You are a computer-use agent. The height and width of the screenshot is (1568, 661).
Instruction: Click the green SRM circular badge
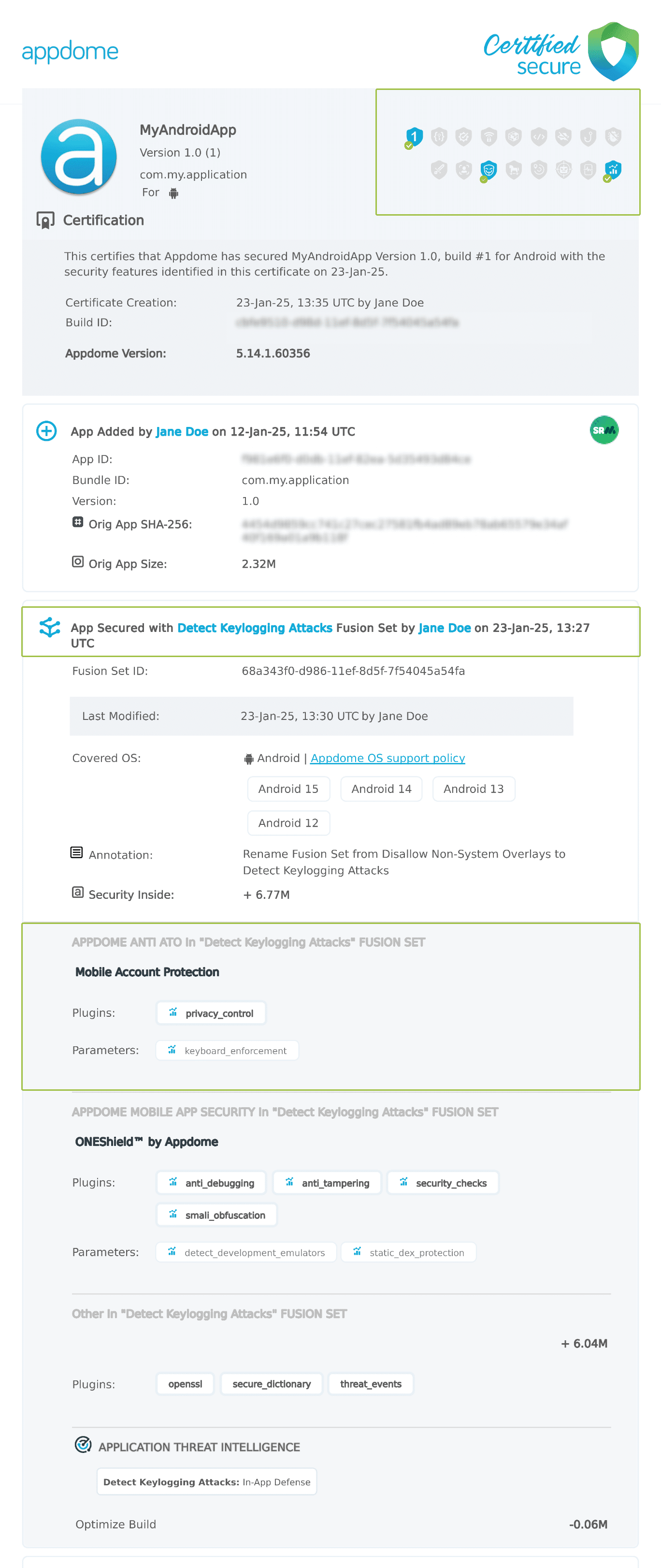click(604, 430)
